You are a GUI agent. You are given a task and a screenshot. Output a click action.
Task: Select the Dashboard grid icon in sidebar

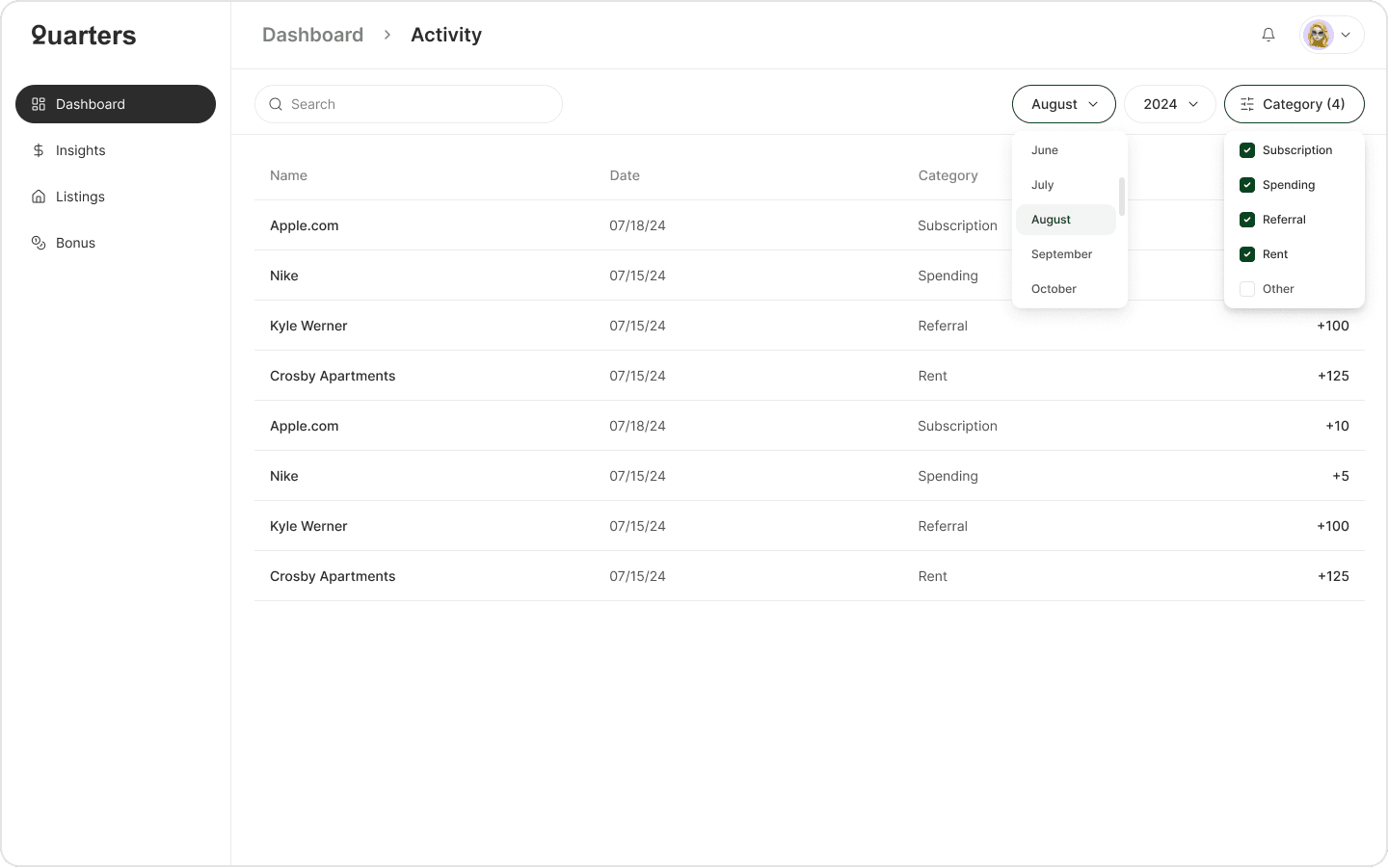(x=39, y=103)
